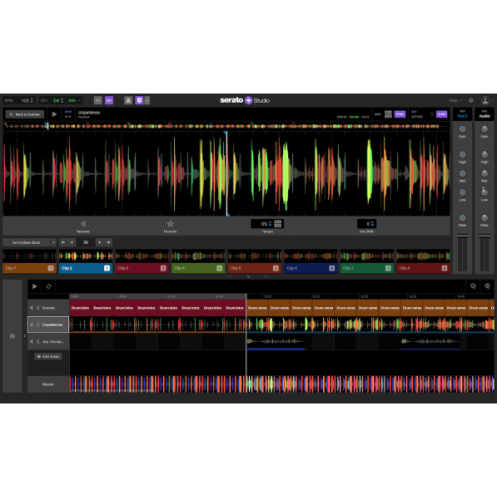Image resolution: width=497 pixels, height=497 pixels.
Task: Toggle the loop/stretch mode icon beside sample name
Action: point(68,114)
